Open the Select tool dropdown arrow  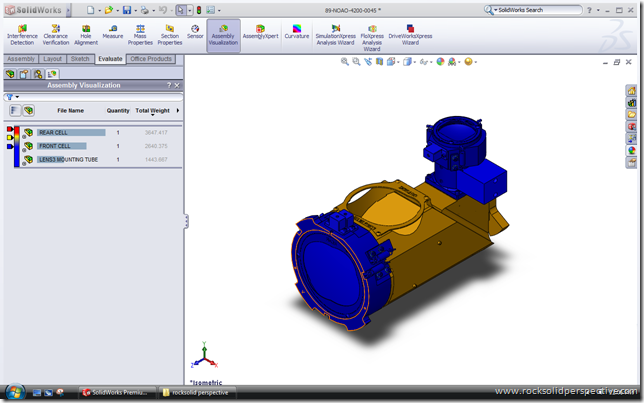click(190, 10)
